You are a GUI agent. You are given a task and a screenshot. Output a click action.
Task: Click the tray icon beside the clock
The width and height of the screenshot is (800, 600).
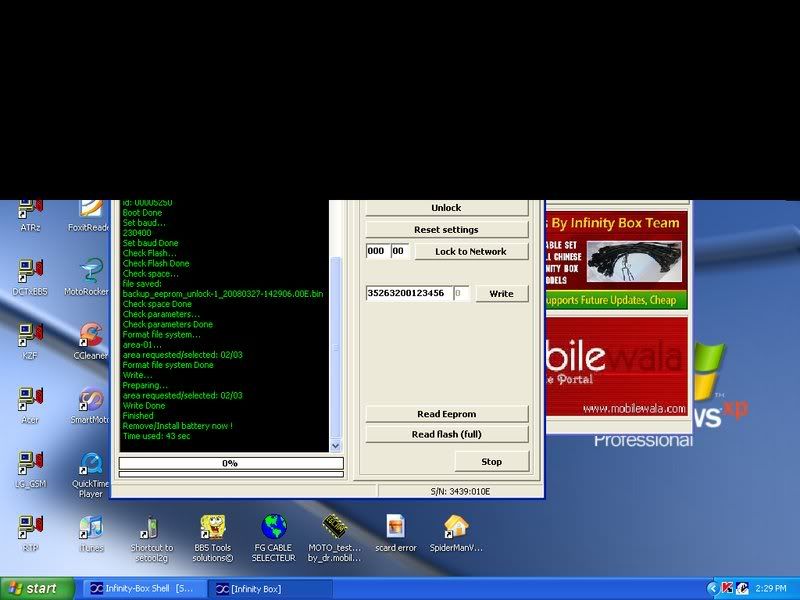point(742,588)
